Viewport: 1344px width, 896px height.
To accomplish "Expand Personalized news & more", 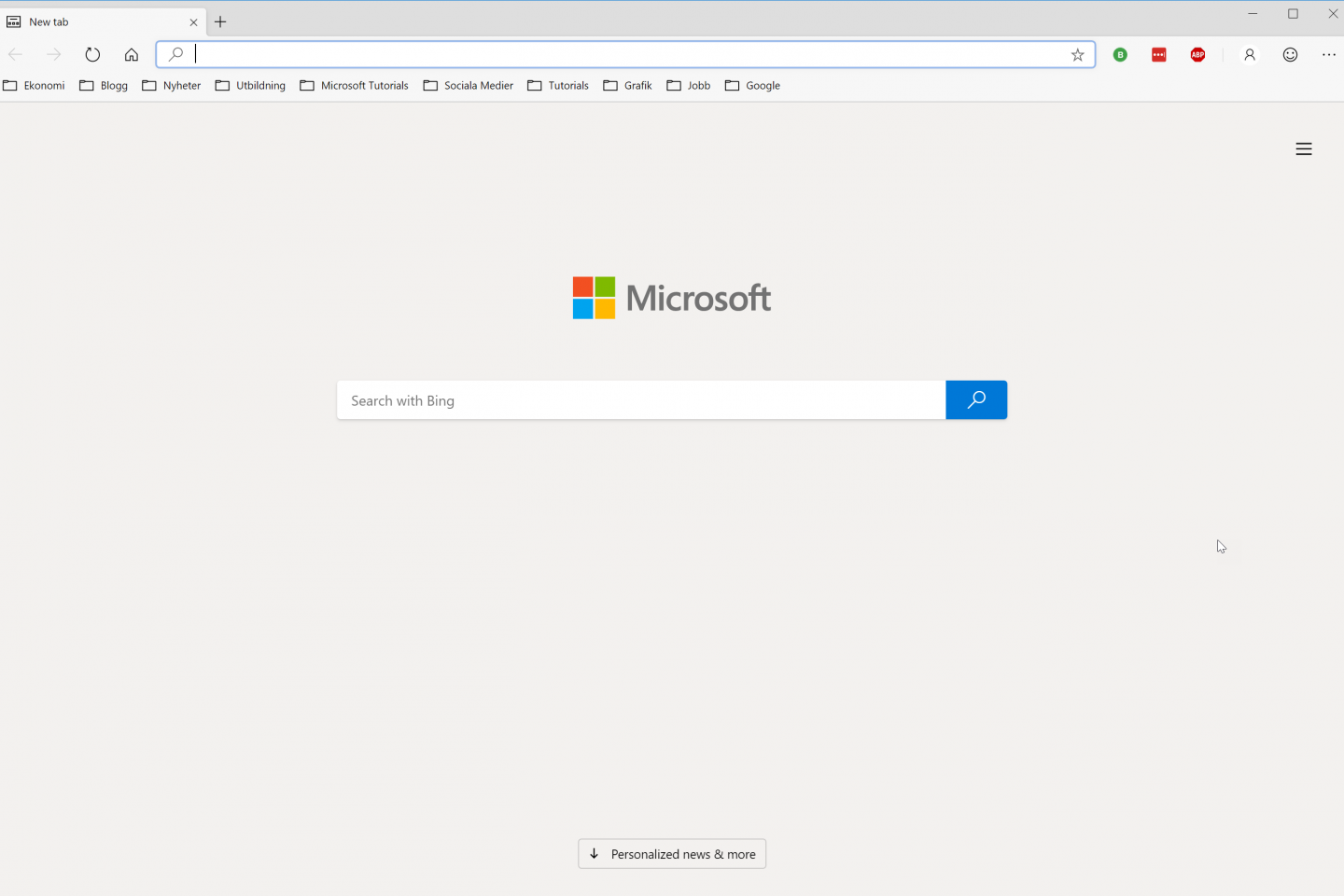I will (x=672, y=854).
